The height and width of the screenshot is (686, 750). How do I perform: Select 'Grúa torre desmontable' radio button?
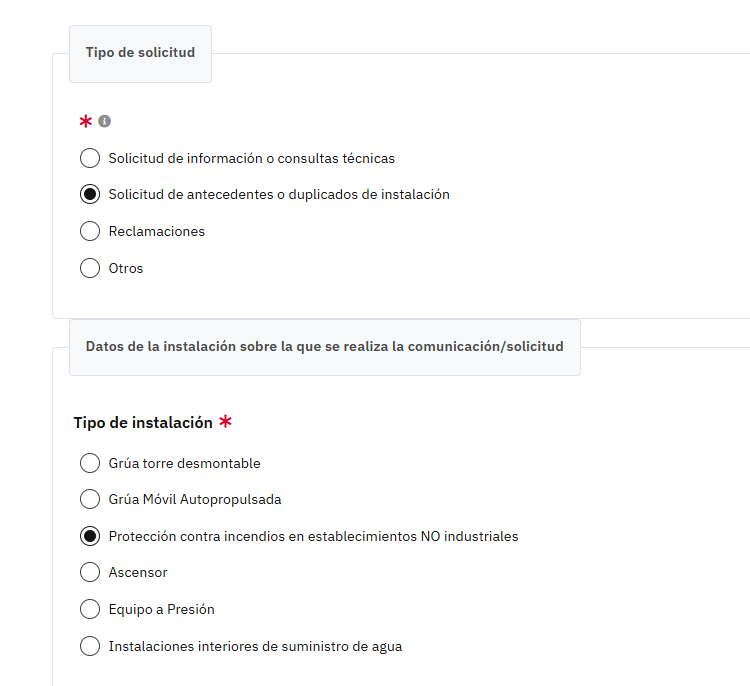[90, 463]
